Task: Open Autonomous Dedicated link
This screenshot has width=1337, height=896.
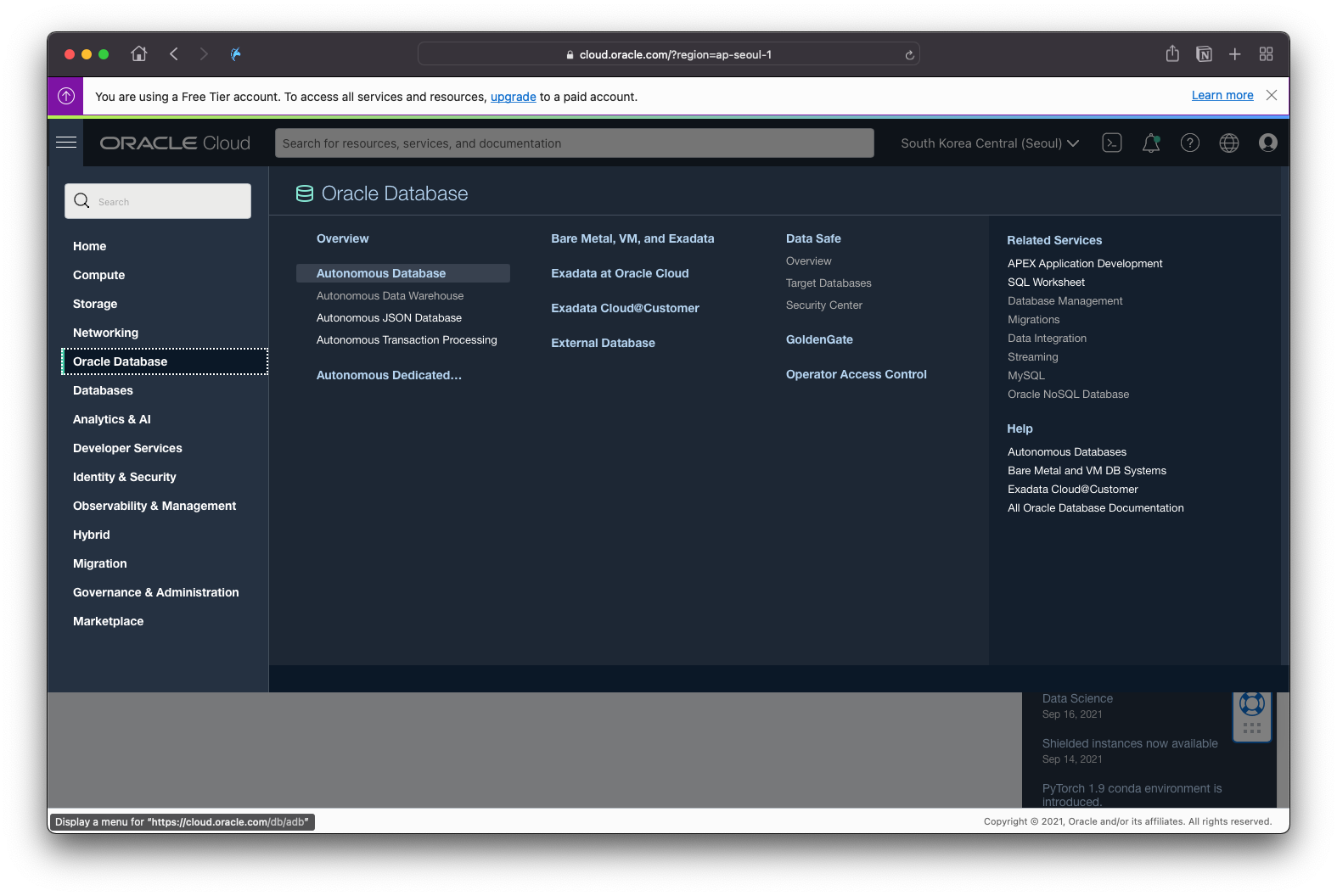Action: [390, 375]
